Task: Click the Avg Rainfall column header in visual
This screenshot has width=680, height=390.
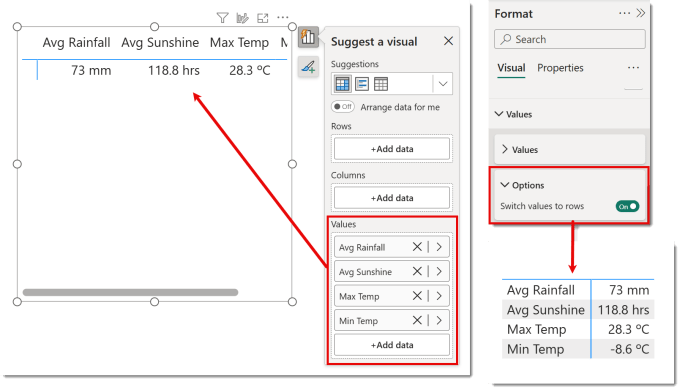Action: [76, 43]
